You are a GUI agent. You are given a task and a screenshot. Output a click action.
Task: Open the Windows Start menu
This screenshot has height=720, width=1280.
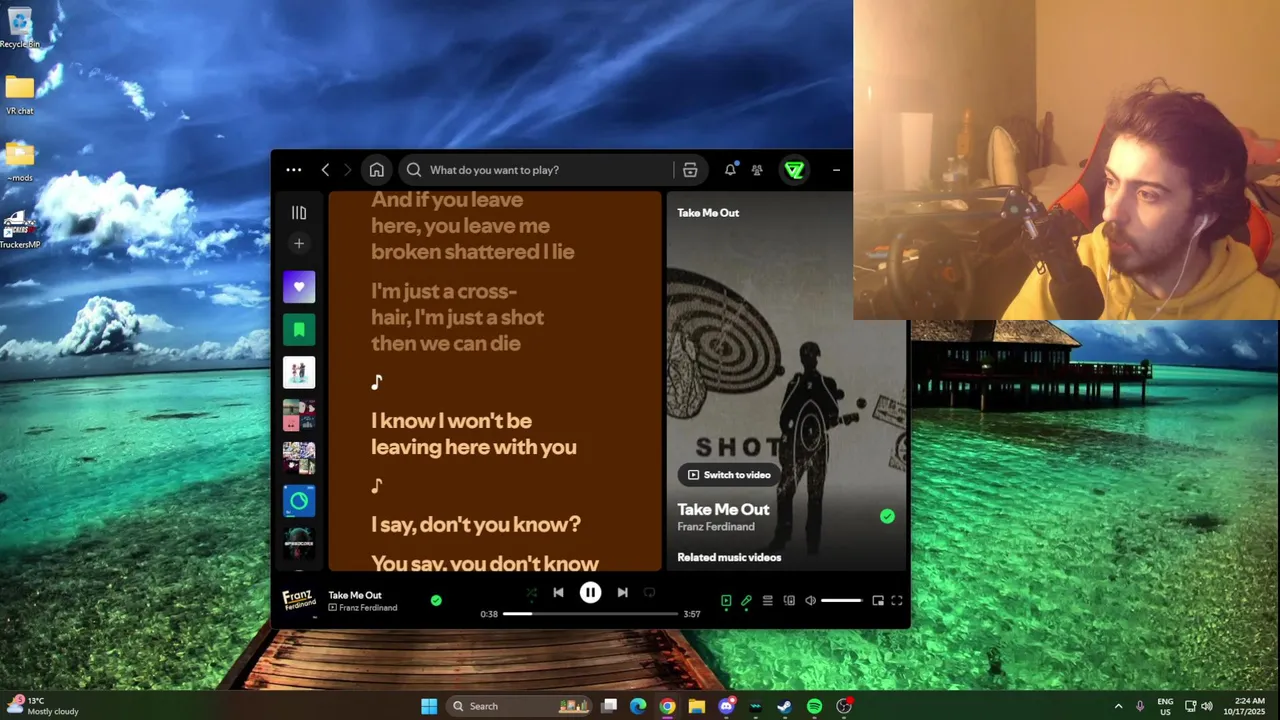[429, 706]
